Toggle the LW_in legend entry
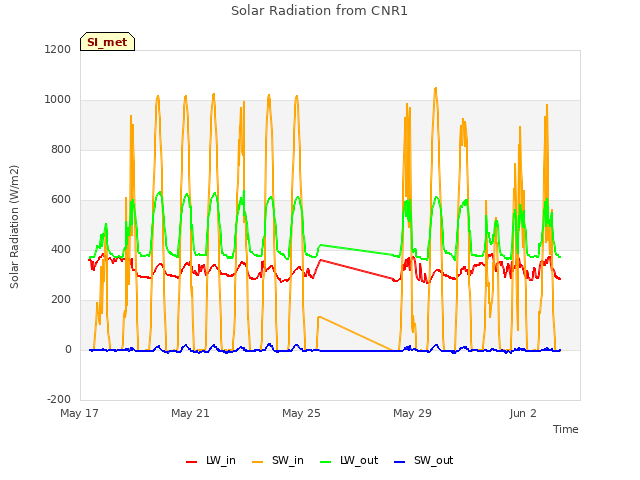 pos(211,461)
